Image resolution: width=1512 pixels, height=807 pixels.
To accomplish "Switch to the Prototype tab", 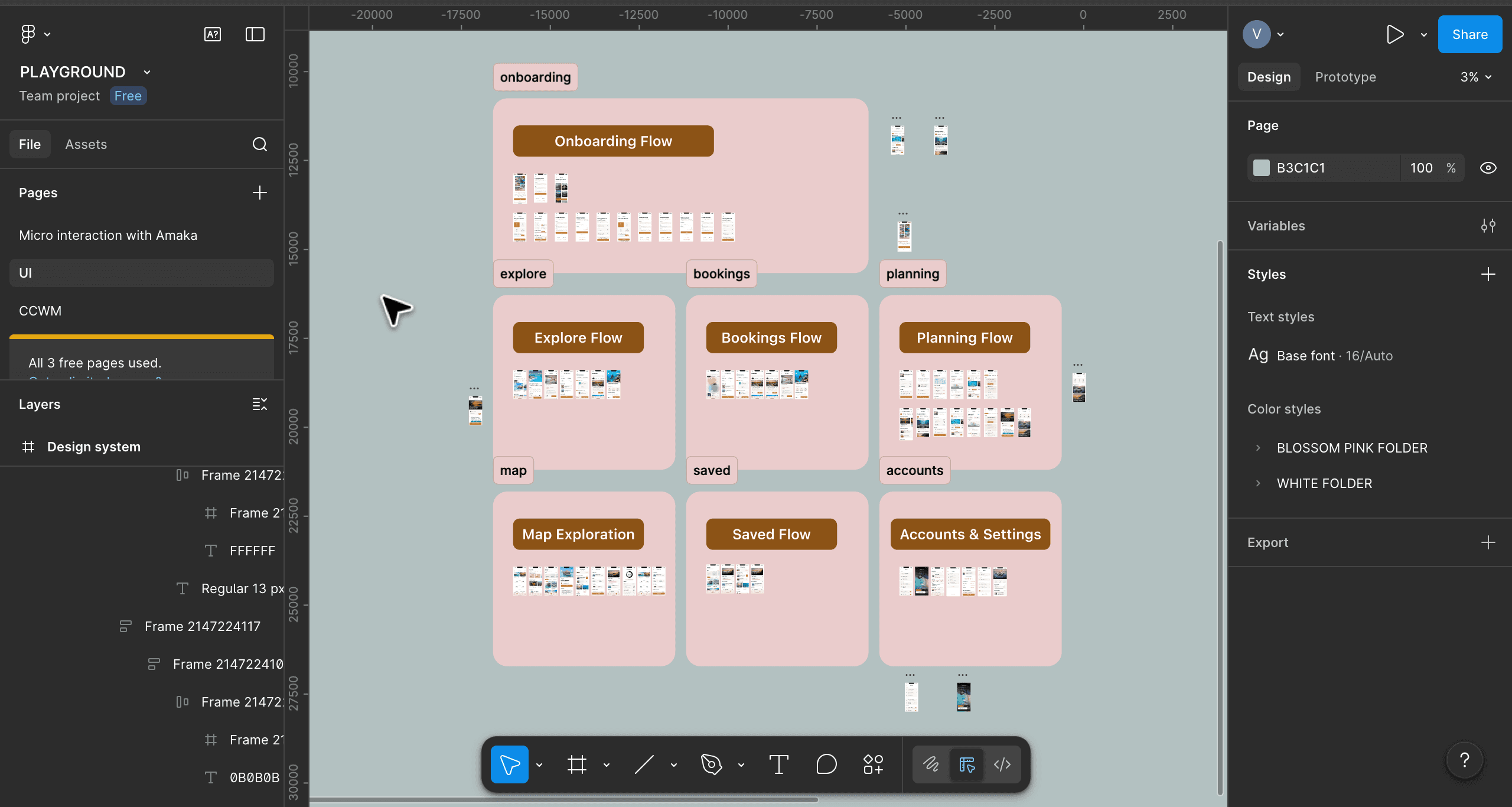I will coord(1345,77).
